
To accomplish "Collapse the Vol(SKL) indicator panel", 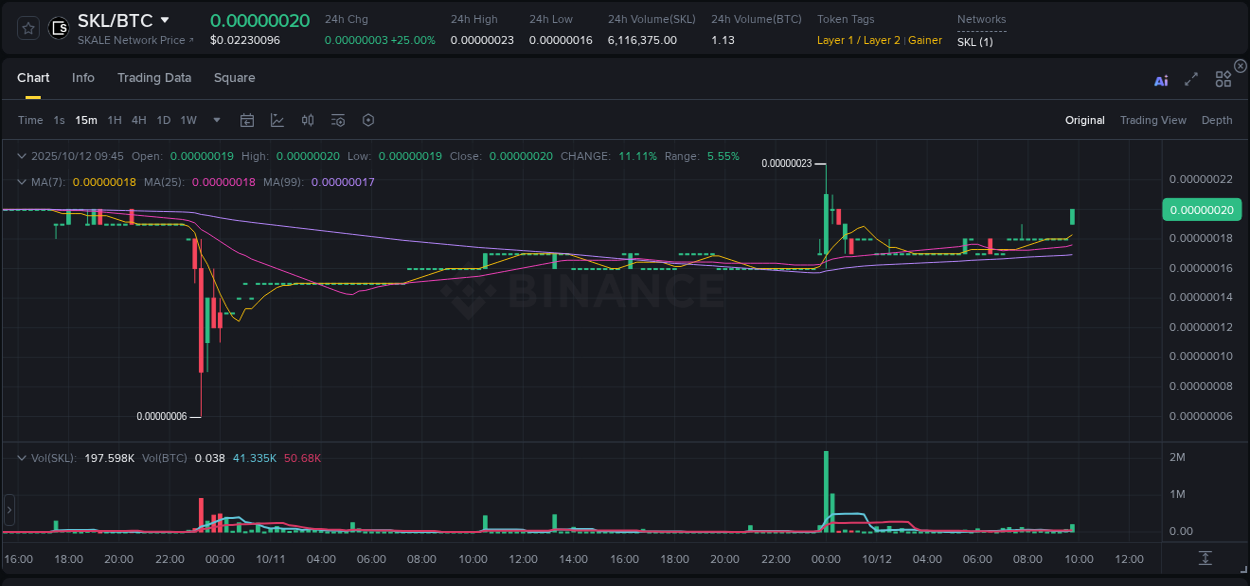I will [20, 456].
